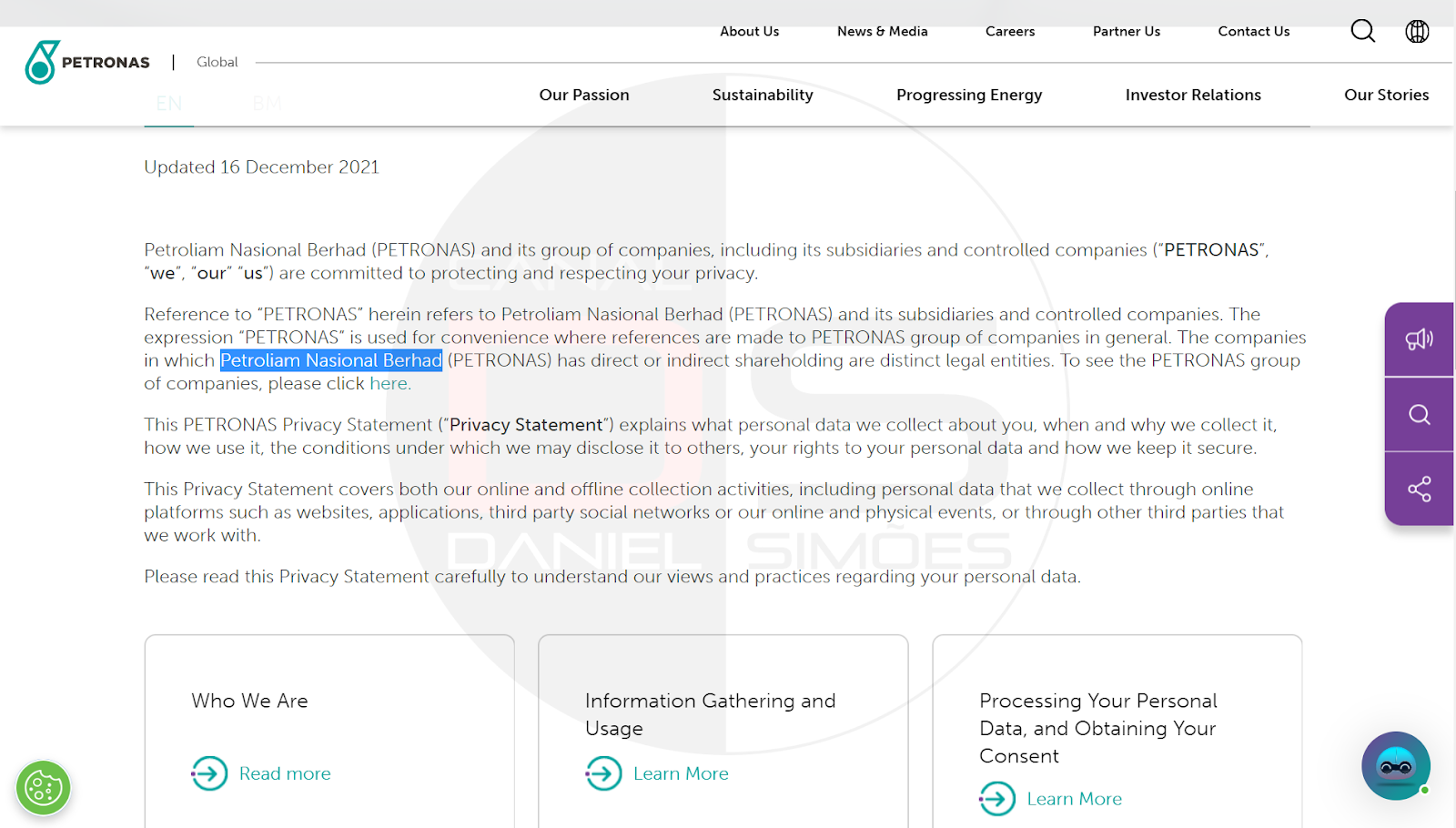Open the About Us menu
The height and width of the screenshot is (828, 1456).
(749, 31)
